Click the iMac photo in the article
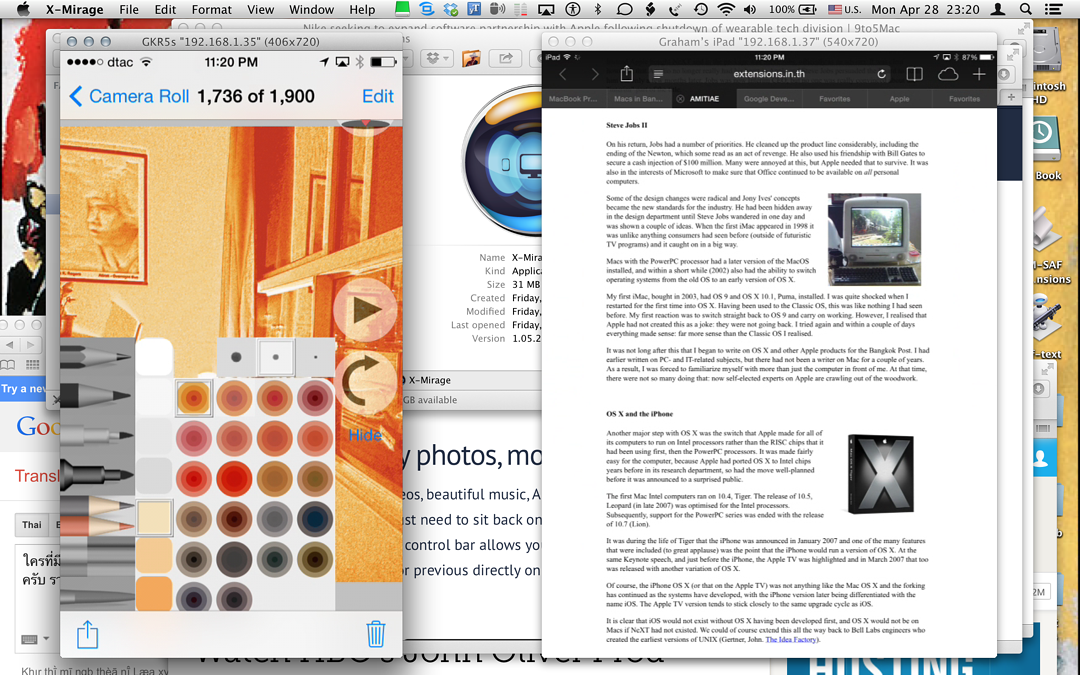The image size is (1080, 675). [x=875, y=239]
